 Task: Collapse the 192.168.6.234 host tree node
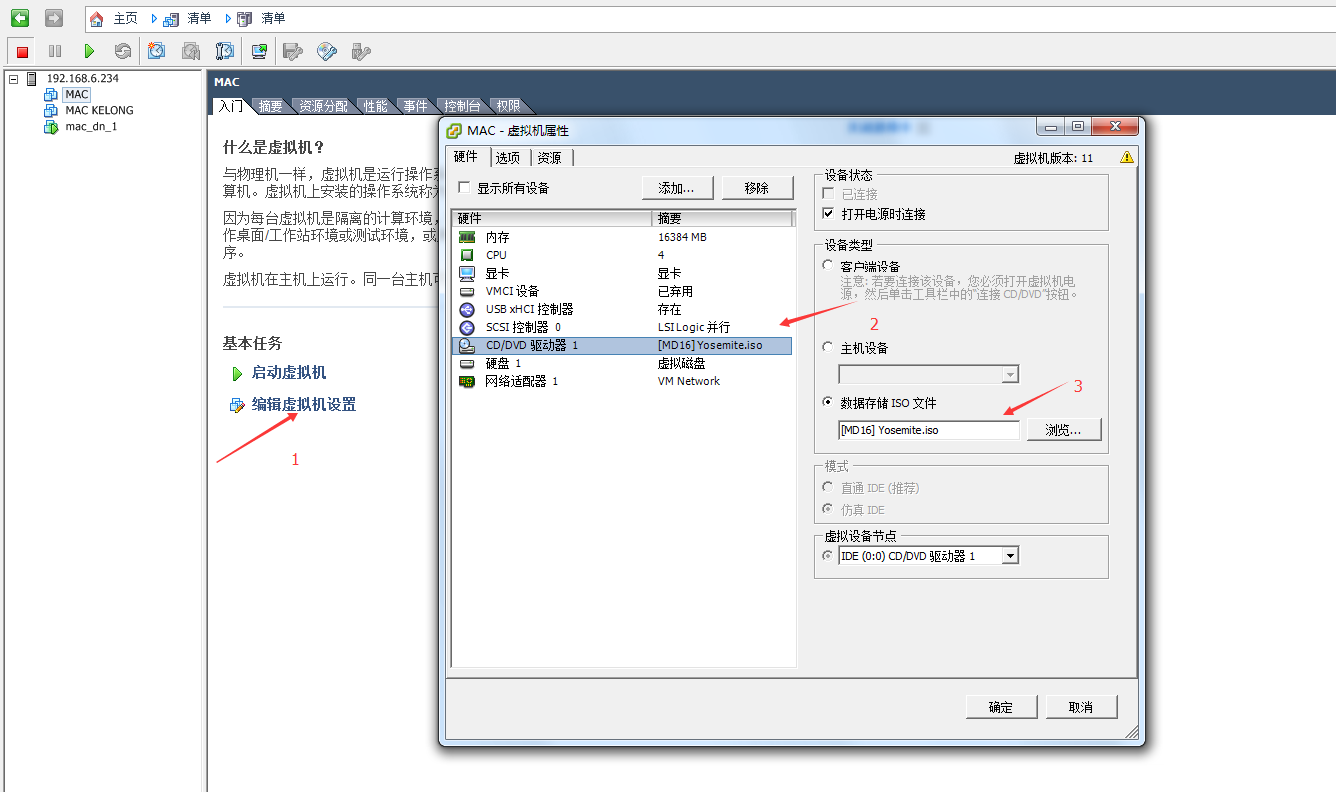14,78
